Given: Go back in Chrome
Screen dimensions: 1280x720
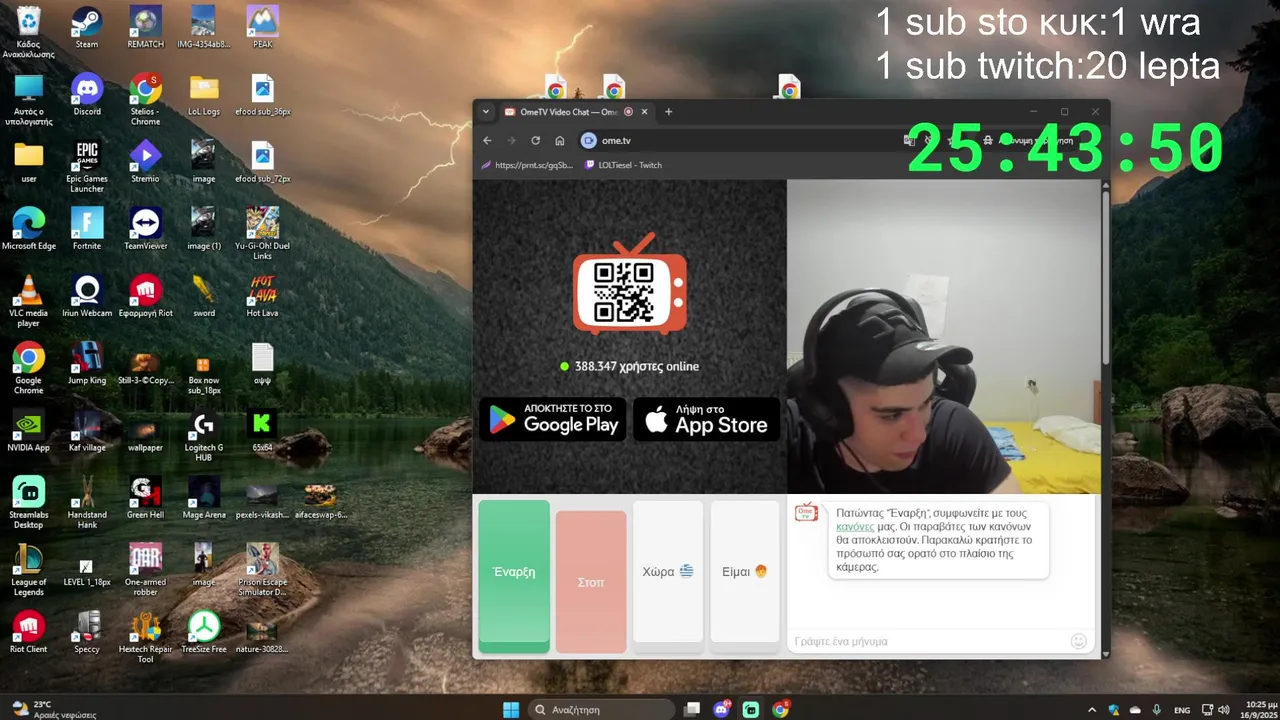Looking at the screenshot, I should [x=488, y=141].
